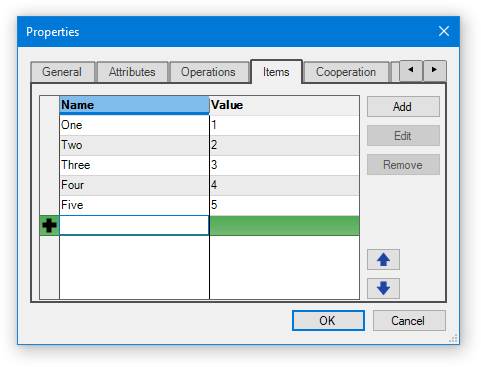This screenshot has height=367, width=481.
Task: Click the Value column header
Action: [x=284, y=105]
